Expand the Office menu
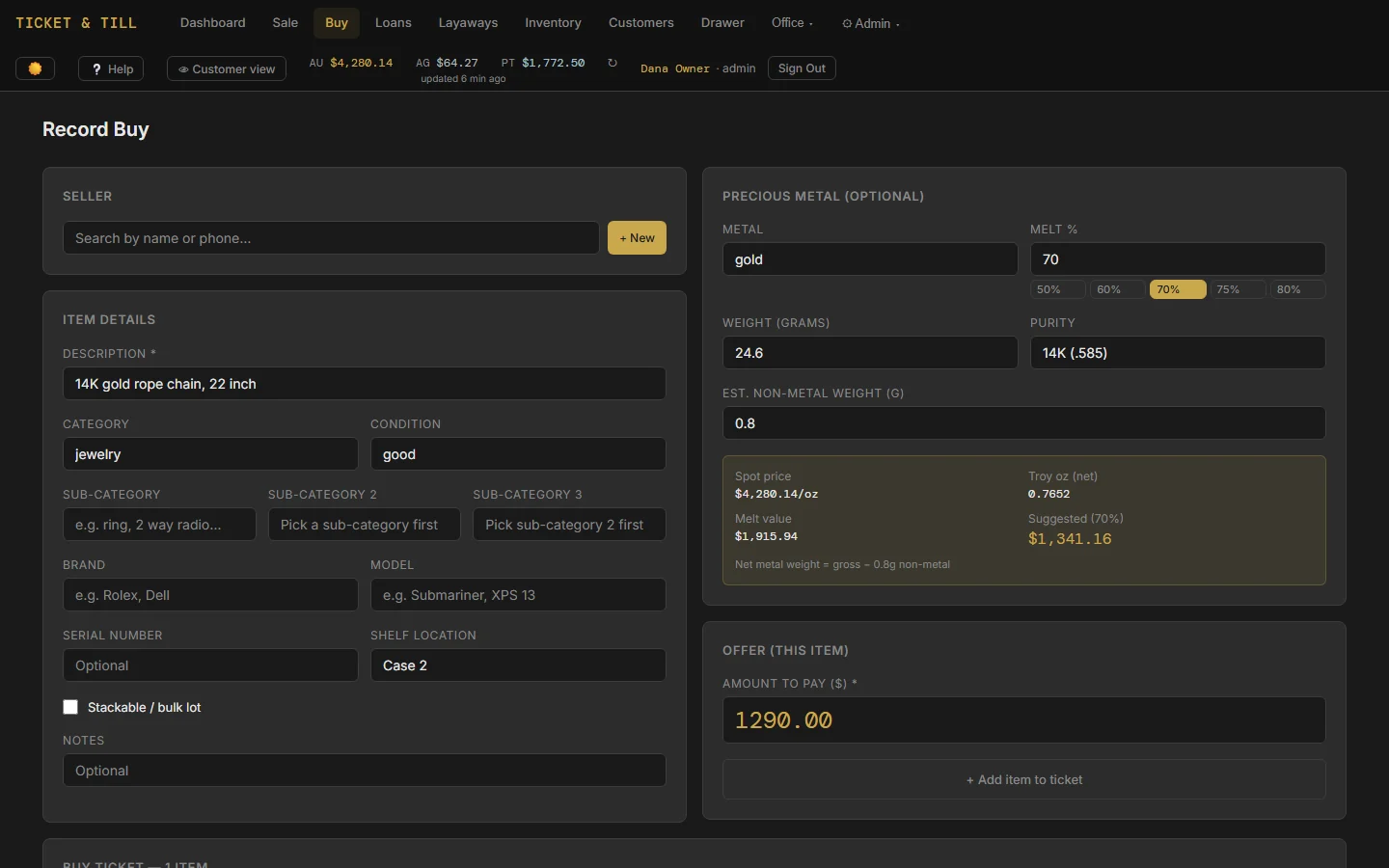The height and width of the screenshot is (868, 1389). [x=793, y=23]
